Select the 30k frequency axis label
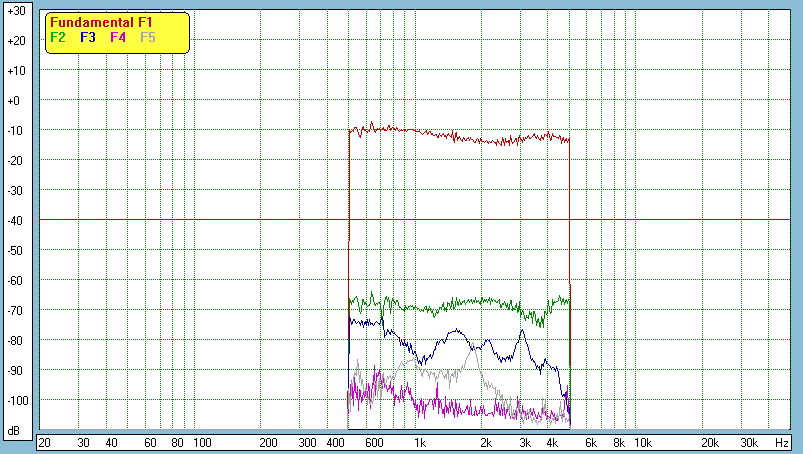Viewport: 803px width, 454px height. point(749,442)
